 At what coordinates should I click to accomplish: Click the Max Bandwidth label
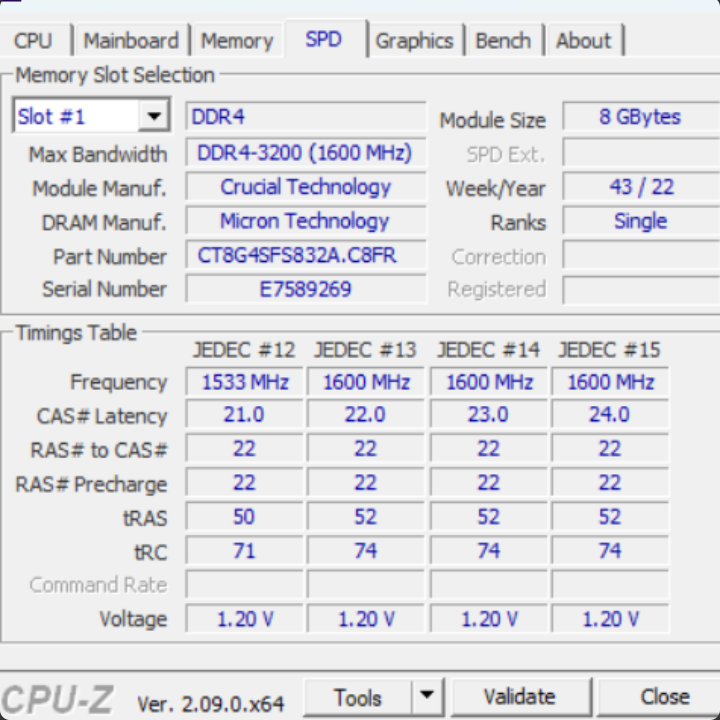pos(98,154)
